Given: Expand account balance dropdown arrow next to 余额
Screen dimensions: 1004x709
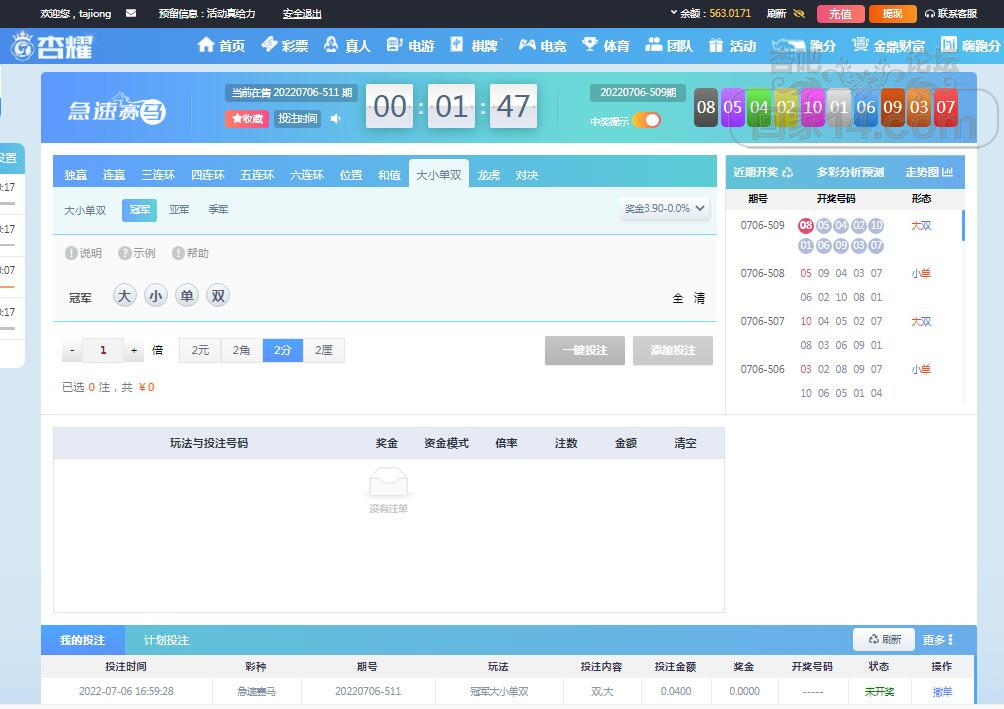Looking at the screenshot, I should point(673,14).
